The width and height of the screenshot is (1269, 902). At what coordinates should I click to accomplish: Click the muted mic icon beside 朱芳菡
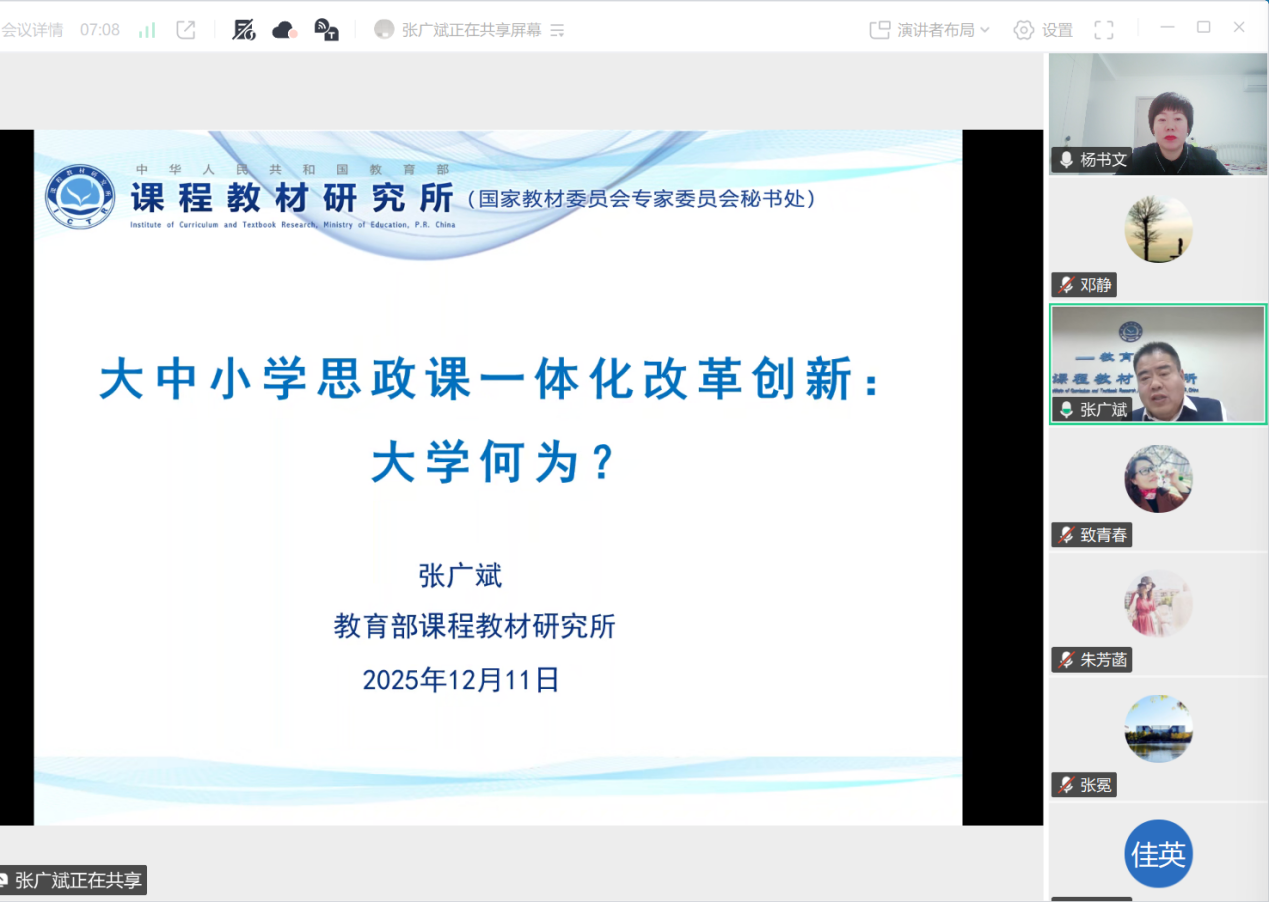[x=1066, y=660]
